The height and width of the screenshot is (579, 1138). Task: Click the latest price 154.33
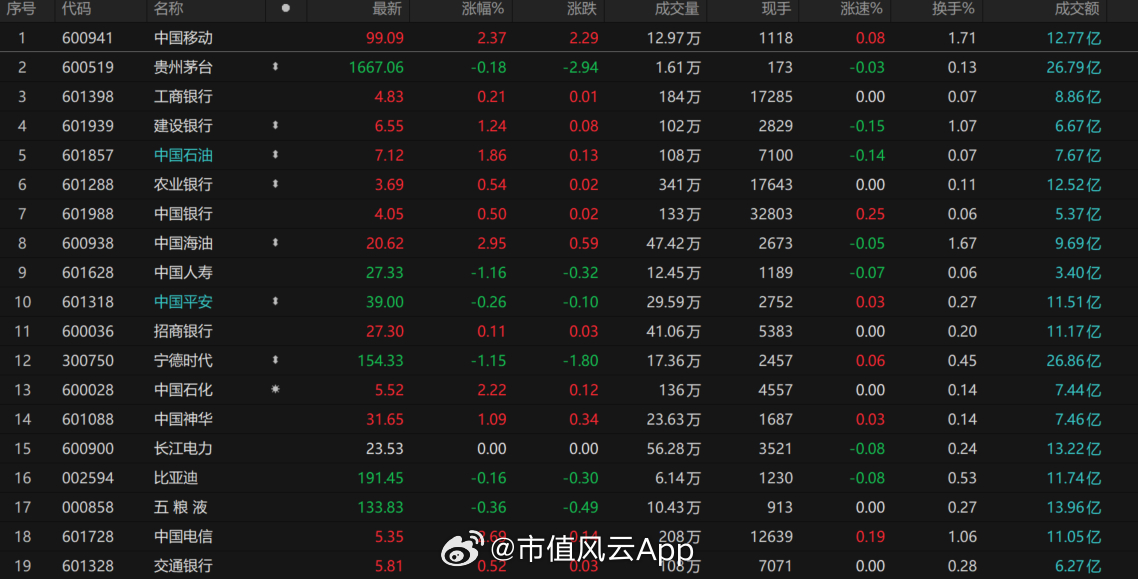click(x=380, y=361)
